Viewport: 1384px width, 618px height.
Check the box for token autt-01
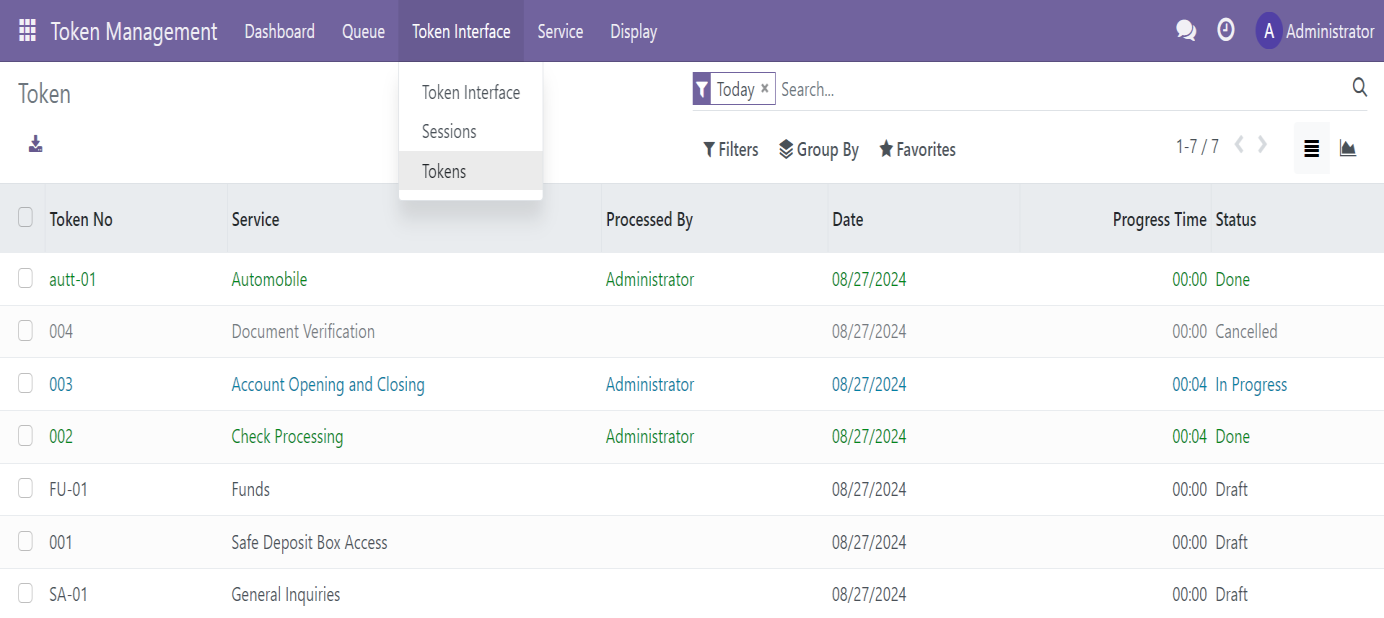click(x=26, y=279)
